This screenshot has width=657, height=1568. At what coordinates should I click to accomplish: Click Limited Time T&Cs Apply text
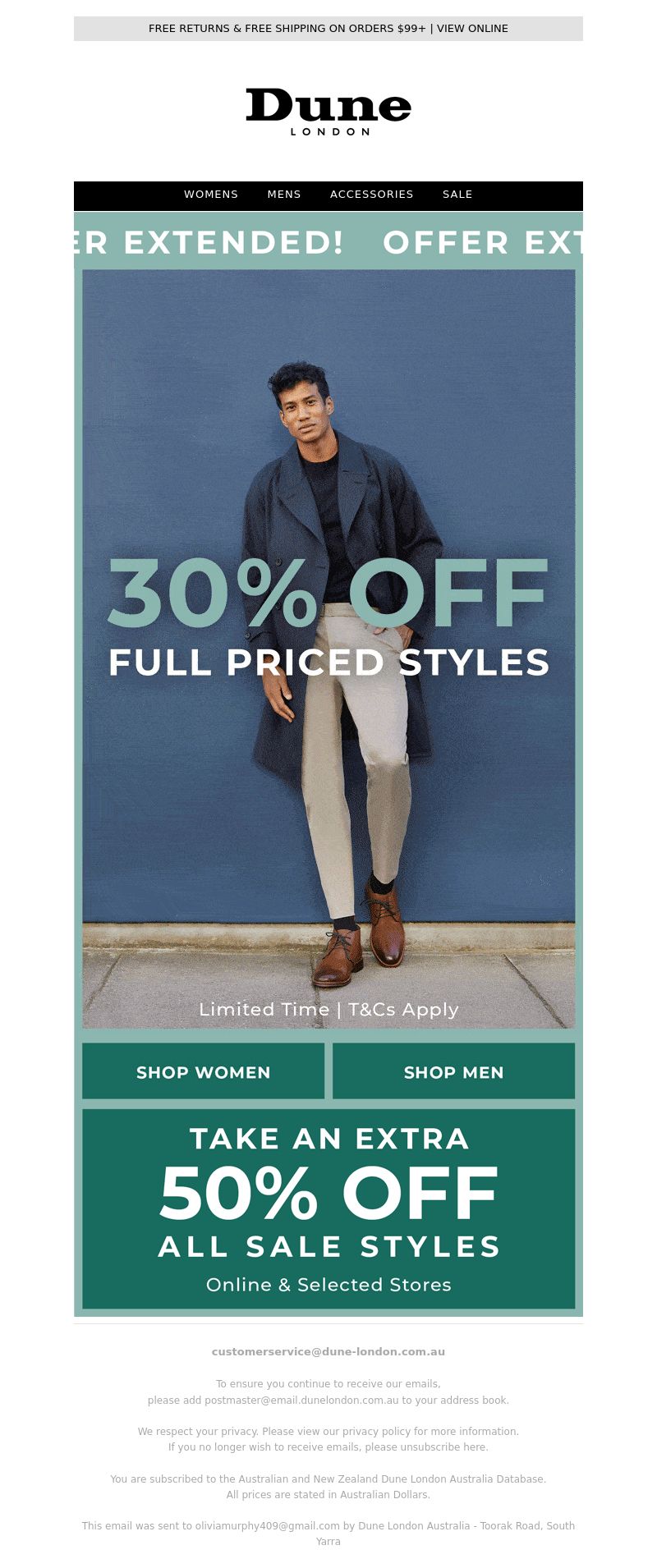(328, 1010)
